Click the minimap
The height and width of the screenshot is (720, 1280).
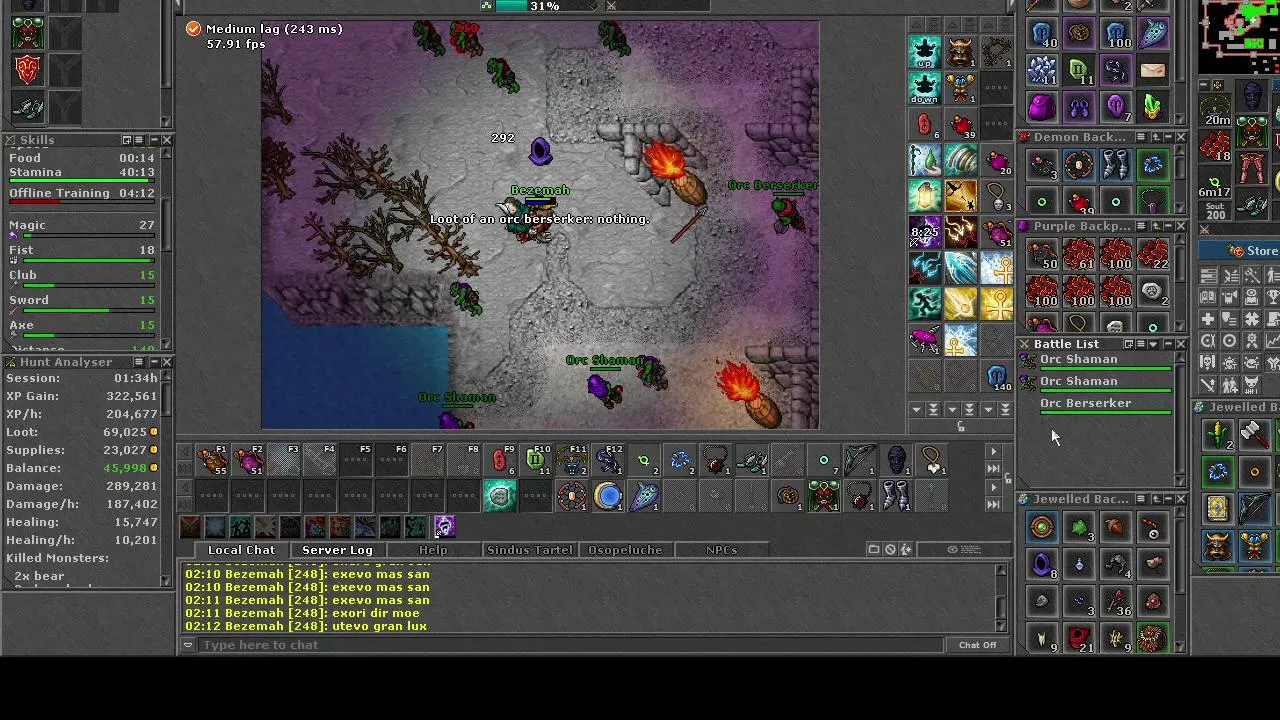(x=1239, y=37)
